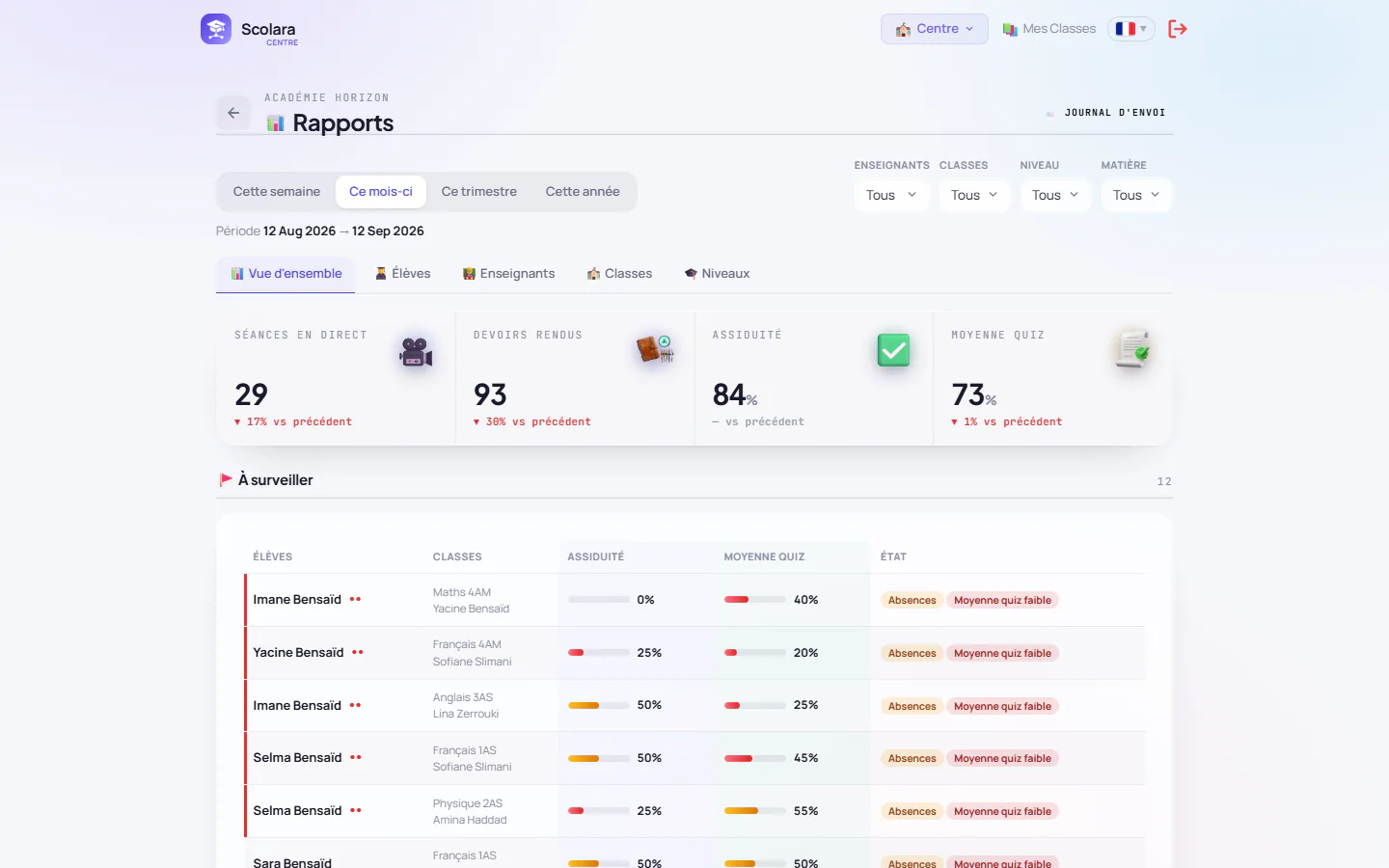Click the red dots beside Yacine Bensaïd
Image resolution: width=1389 pixels, height=868 pixels.
click(358, 653)
